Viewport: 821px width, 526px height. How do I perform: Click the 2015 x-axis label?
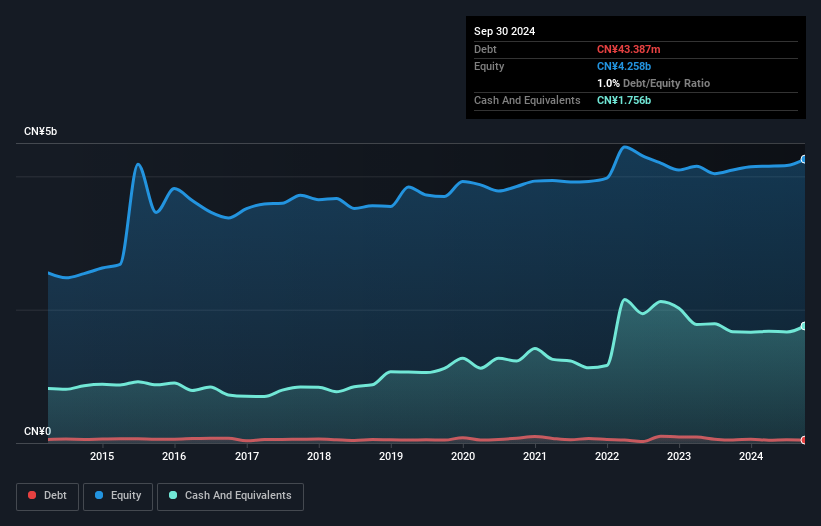(102, 456)
